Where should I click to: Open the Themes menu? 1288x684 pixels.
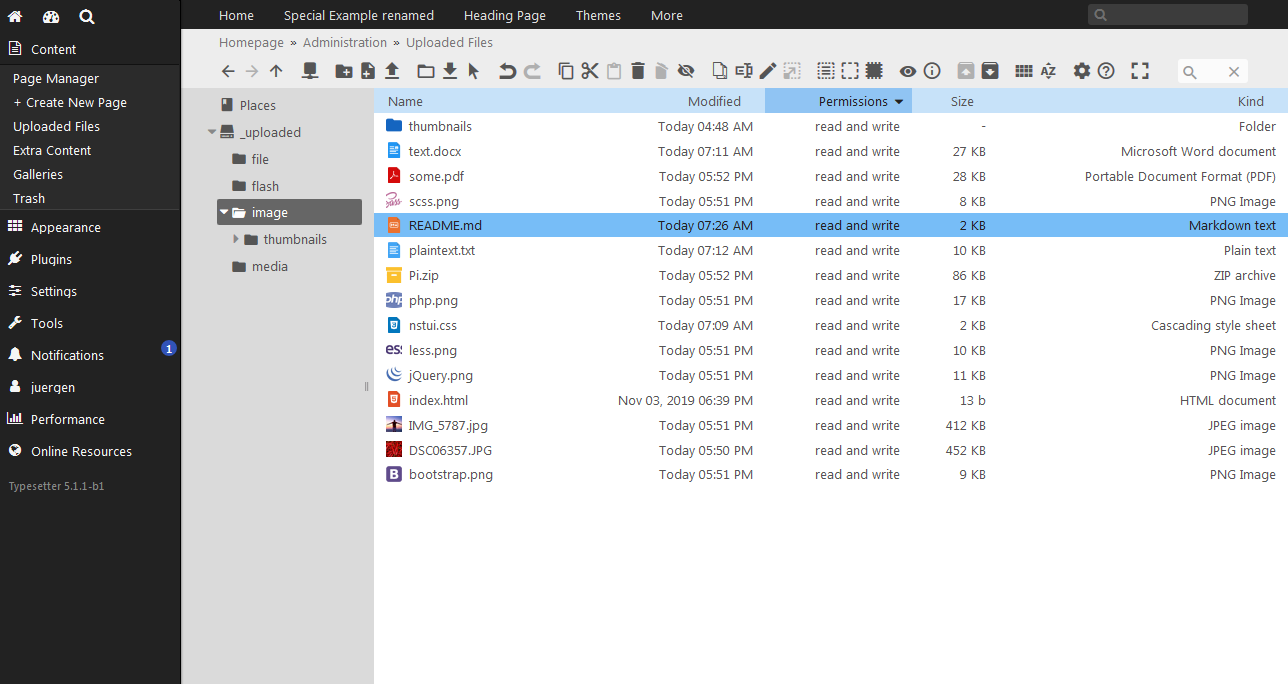coord(597,15)
